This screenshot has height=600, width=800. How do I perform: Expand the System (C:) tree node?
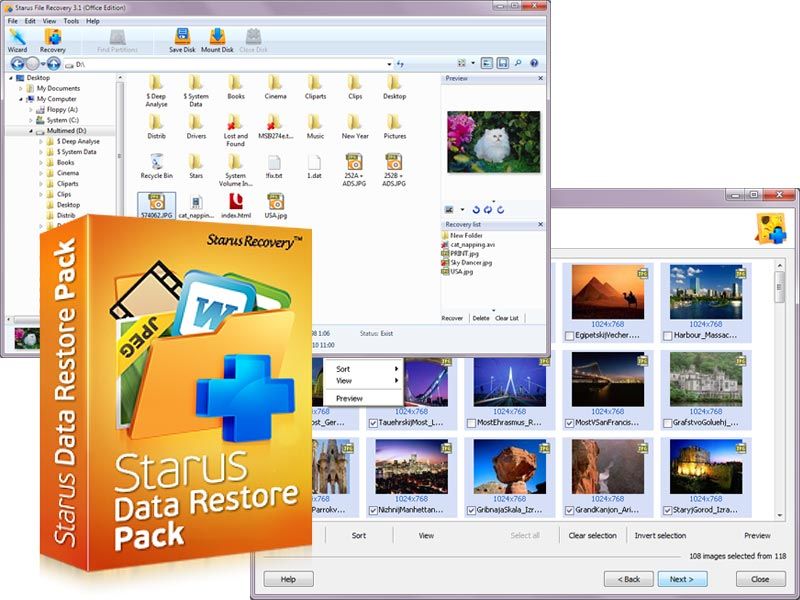(31, 120)
